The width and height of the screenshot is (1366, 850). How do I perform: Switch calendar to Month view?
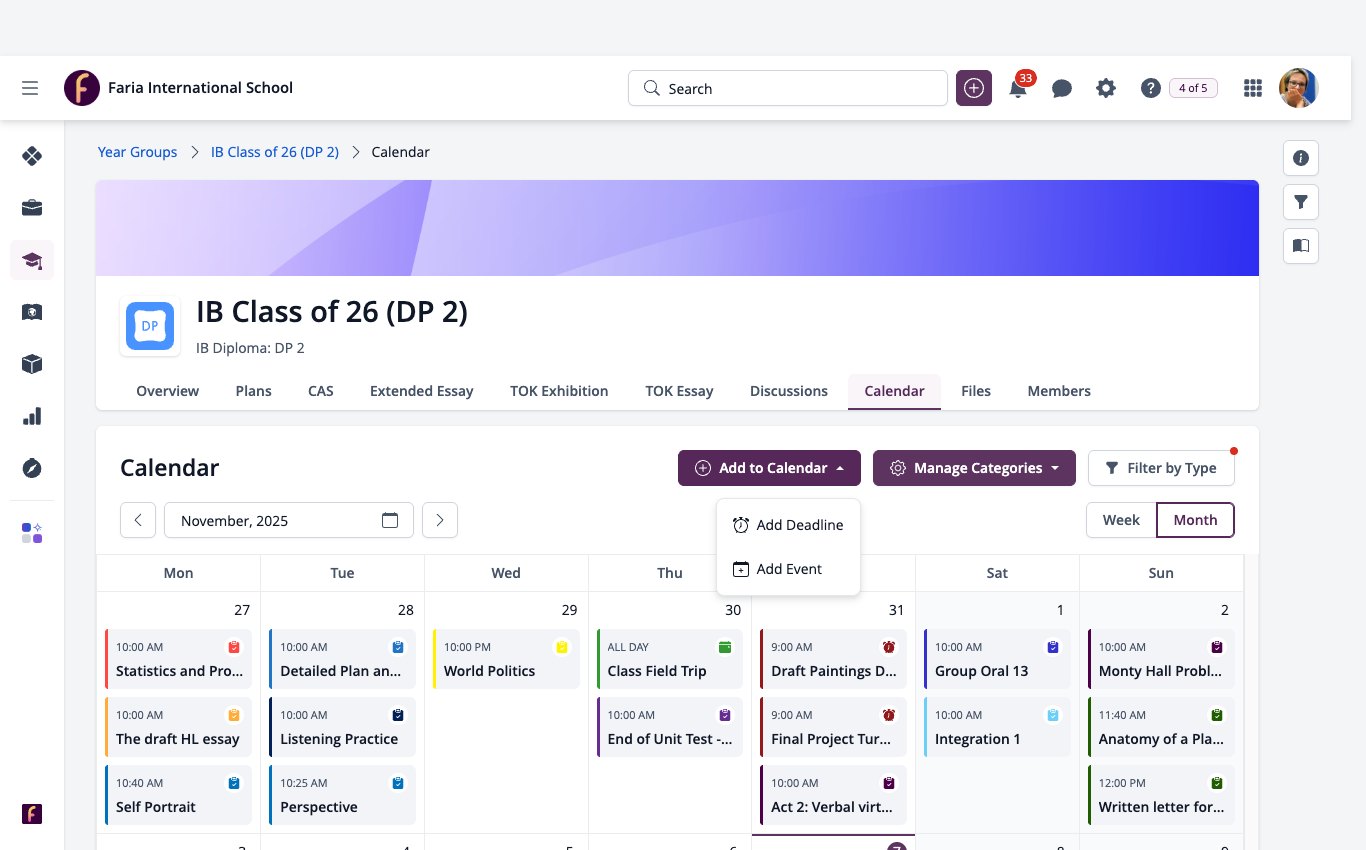(x=1195, y=520)
